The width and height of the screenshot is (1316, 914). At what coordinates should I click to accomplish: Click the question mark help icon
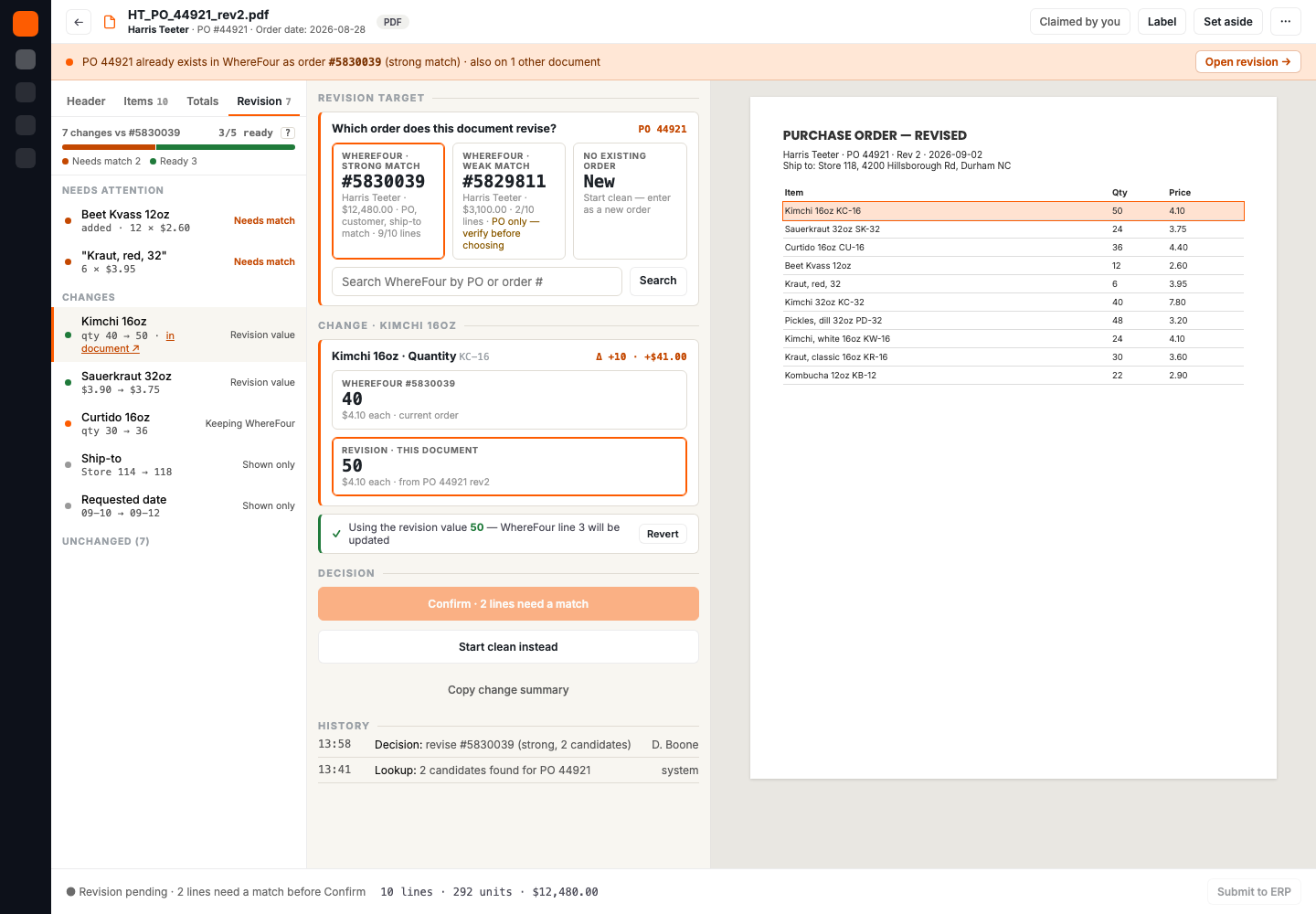tap(287, 133)
